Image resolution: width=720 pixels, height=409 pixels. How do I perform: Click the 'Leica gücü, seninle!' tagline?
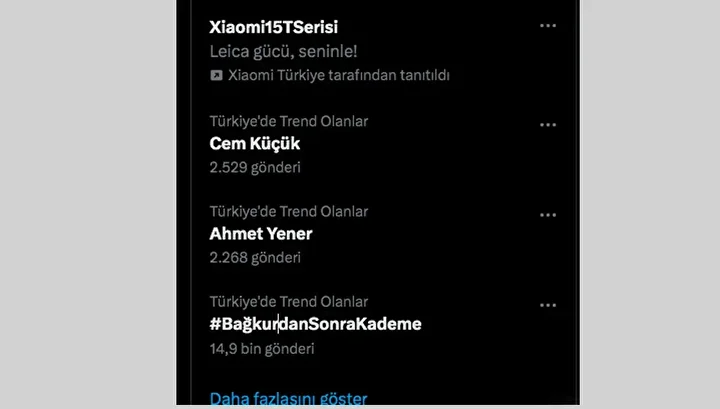point(283,51)
